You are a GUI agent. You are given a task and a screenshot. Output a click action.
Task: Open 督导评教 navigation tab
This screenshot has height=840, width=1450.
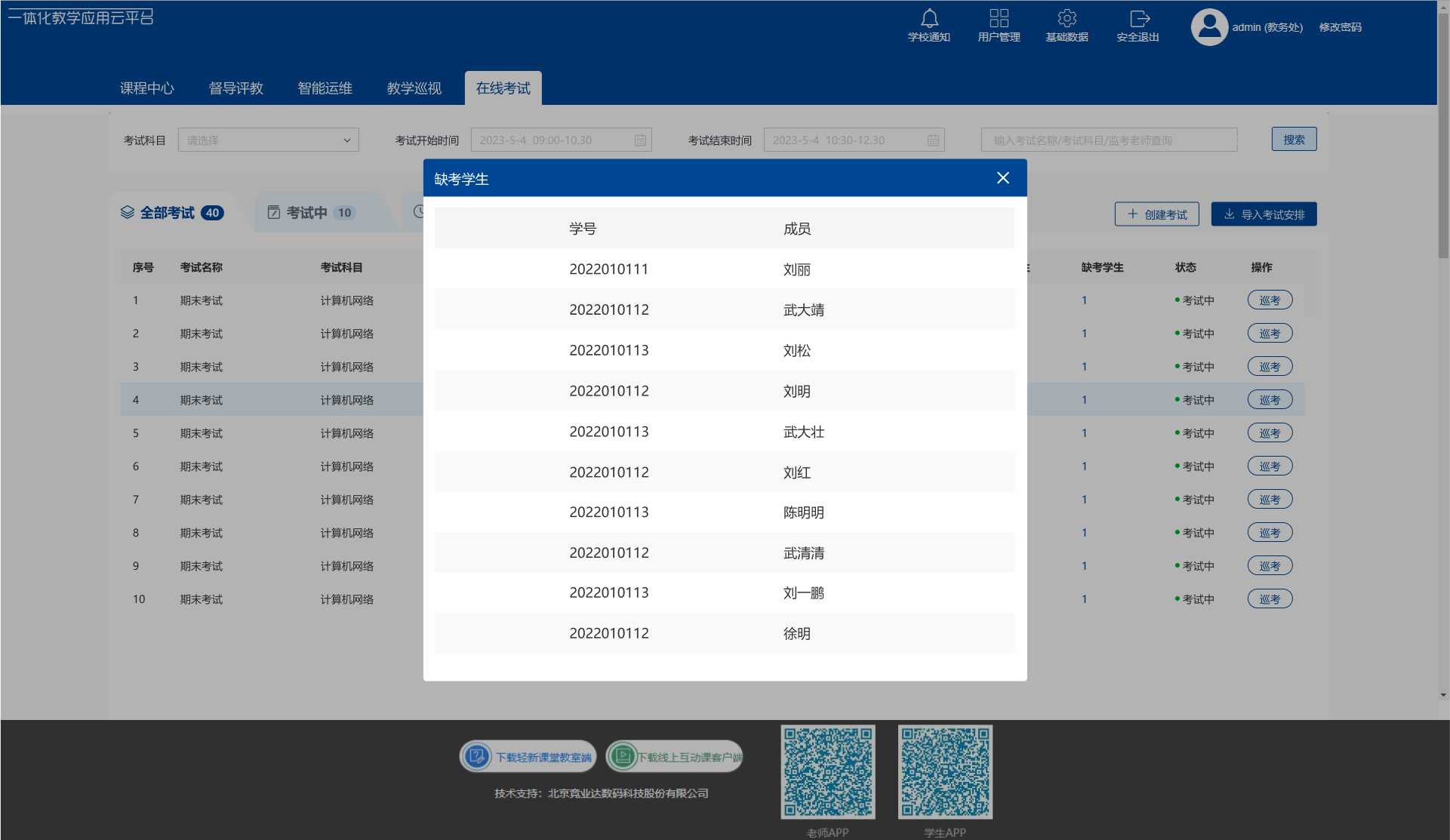coord(236,88)
